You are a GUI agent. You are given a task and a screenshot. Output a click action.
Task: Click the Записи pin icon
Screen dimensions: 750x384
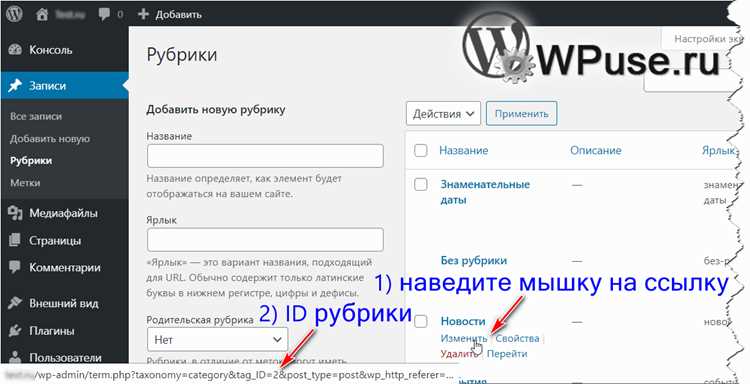click(16, 86)
